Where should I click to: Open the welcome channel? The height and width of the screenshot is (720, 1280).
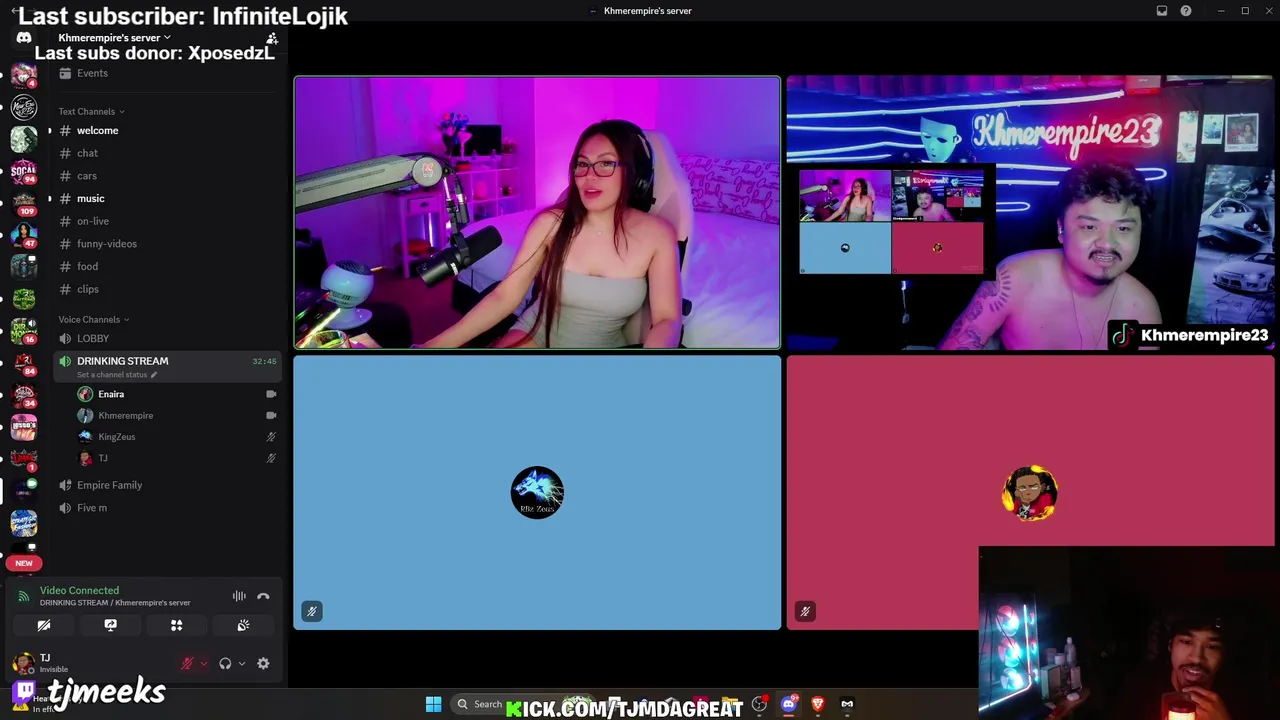(x=166, y=130)
